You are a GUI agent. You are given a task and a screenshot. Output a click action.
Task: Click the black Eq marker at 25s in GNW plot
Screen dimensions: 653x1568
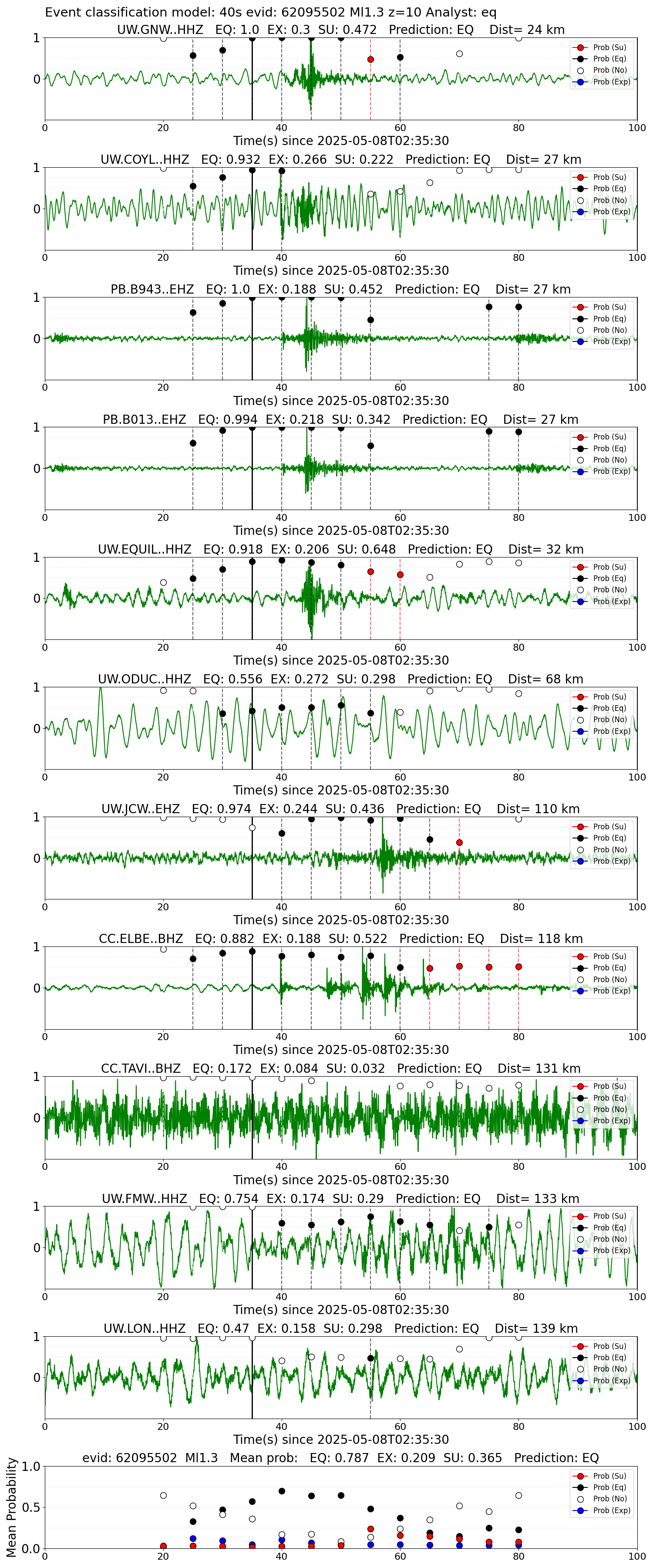coord(193,55)
